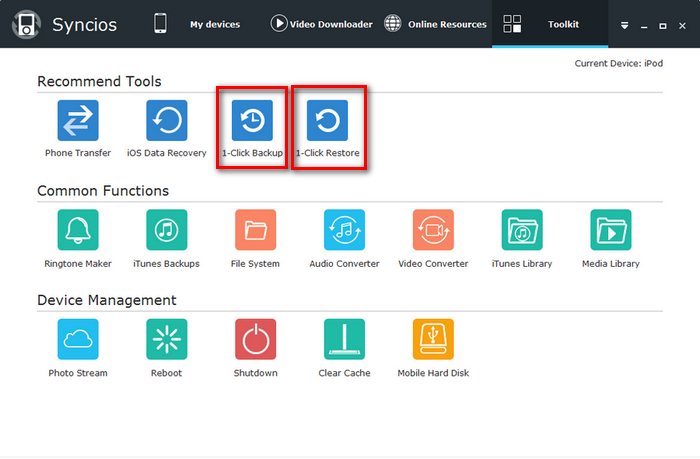Reboot the device
Image resolution: width=700 pixels, height=459 pixels.
(x=167, y=339)
